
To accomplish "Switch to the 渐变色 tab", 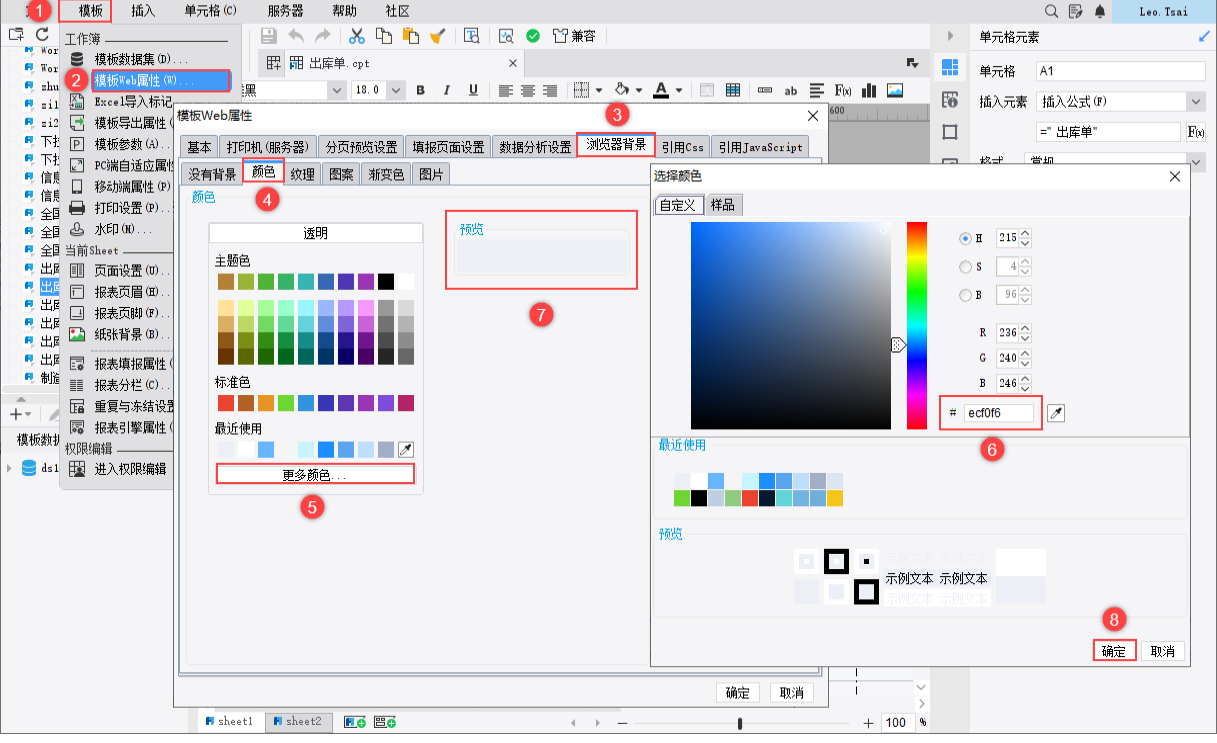I will point(386,174).
